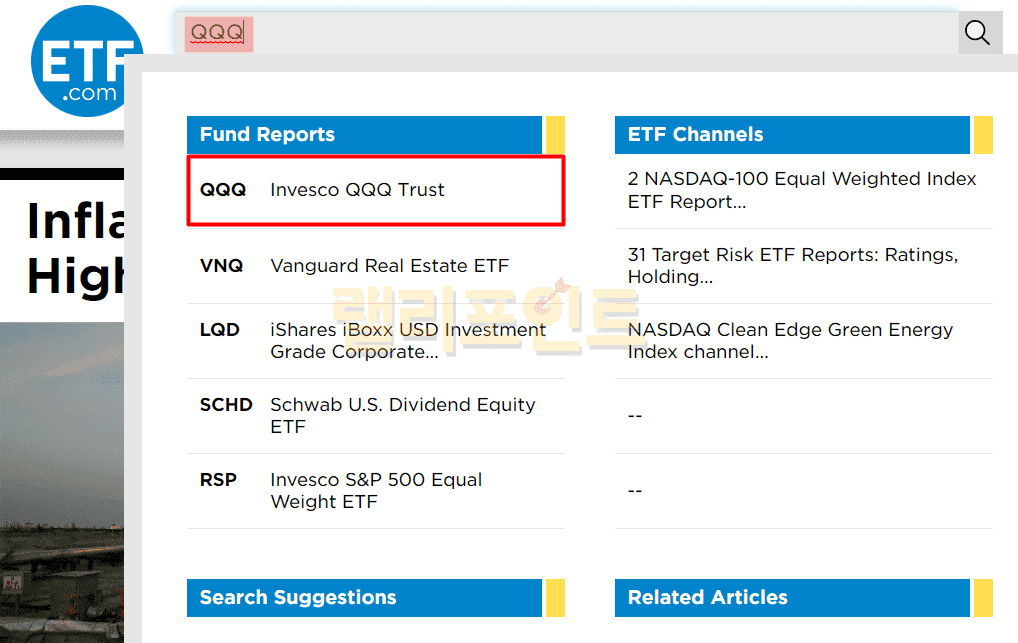
Task: Click yellow marker beside Related Articles header
Action: pyautogui.click(x=983, y=598)
